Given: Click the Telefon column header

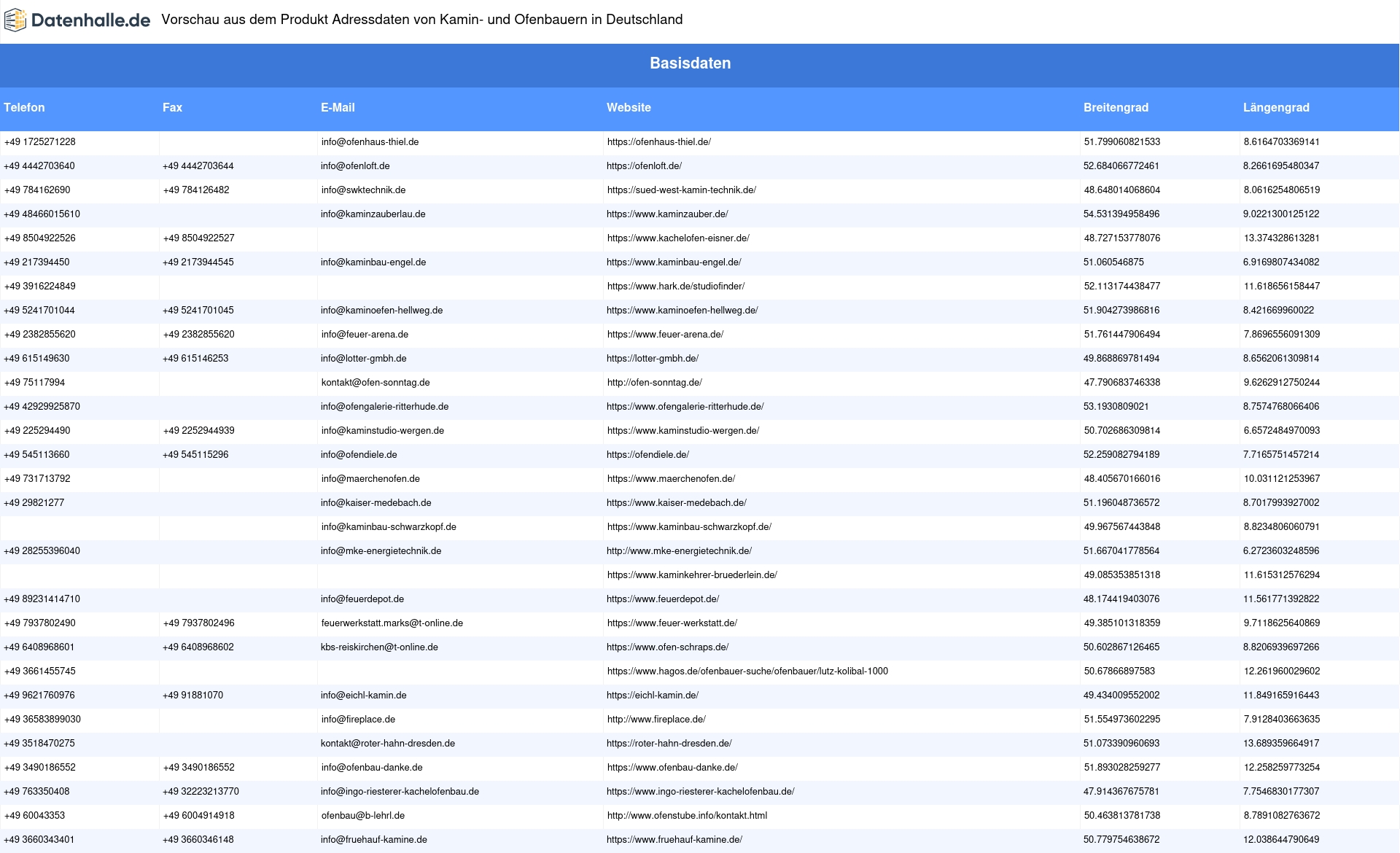Looking at the screenshot, I should pyautogui.click(x=24, y=107).
